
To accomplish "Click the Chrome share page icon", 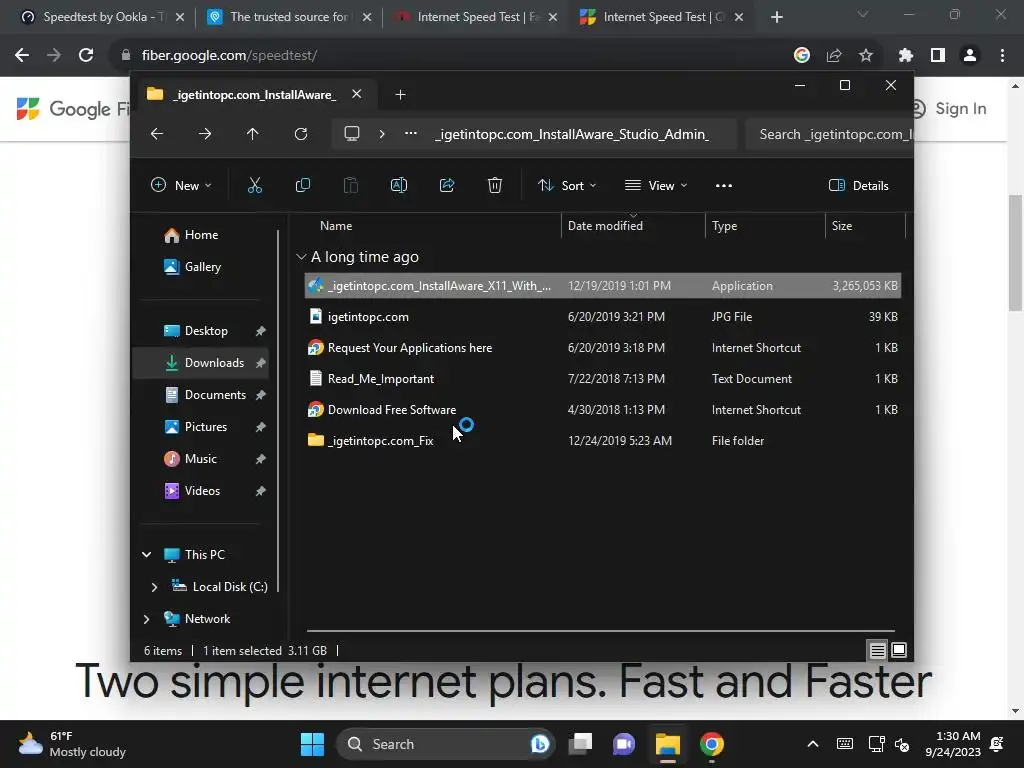I will [834, 56].
